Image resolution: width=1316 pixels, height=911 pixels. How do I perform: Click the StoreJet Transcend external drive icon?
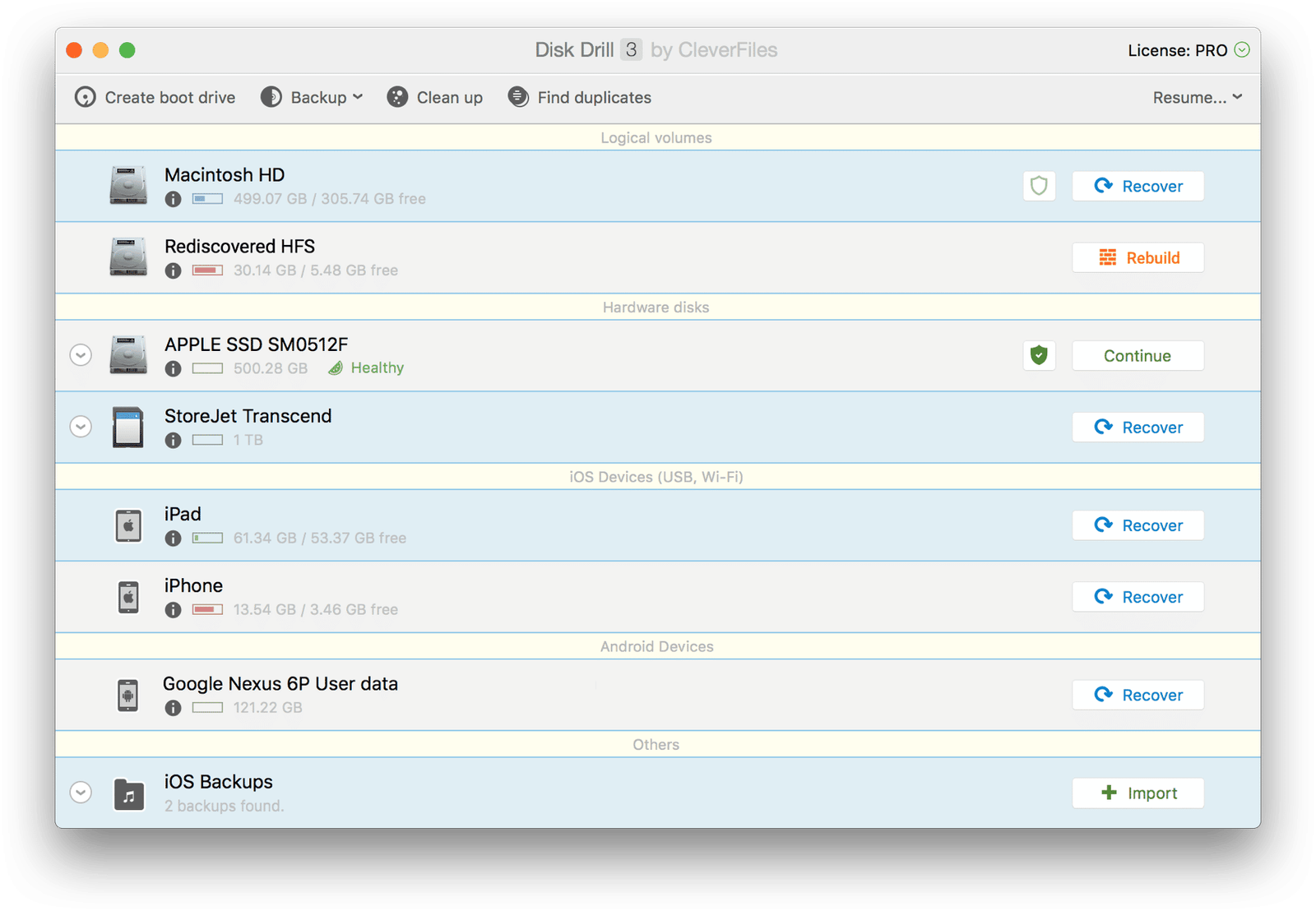[x=128, y=427]
